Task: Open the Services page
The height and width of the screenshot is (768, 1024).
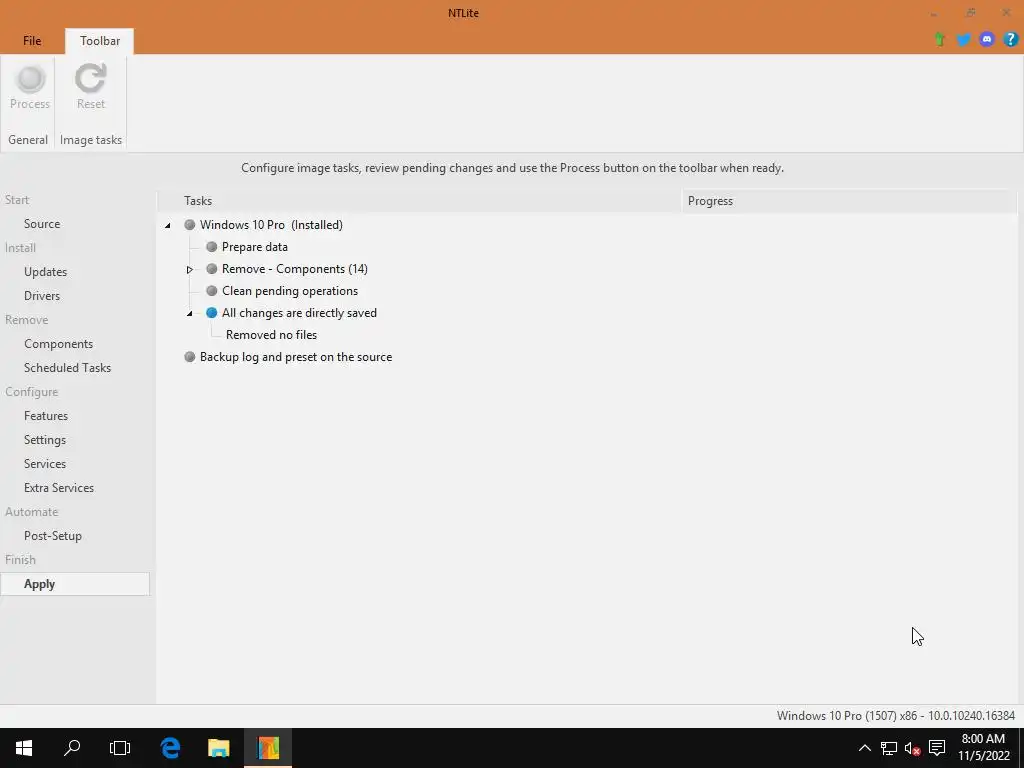Action: tap(45, 464)
